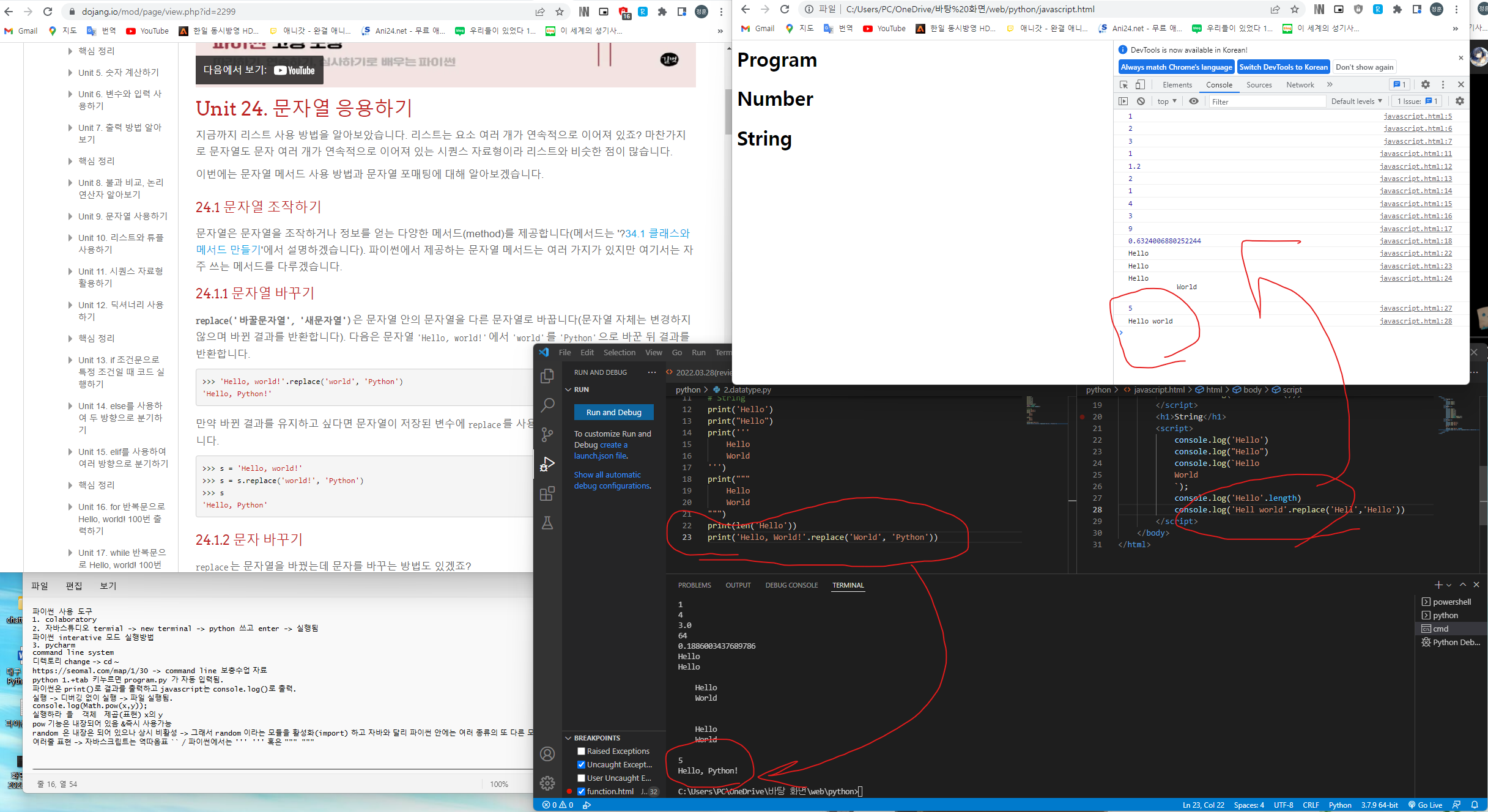Open the Selection menu in VS Code
Screen dimensions: 1488x812
619,352
